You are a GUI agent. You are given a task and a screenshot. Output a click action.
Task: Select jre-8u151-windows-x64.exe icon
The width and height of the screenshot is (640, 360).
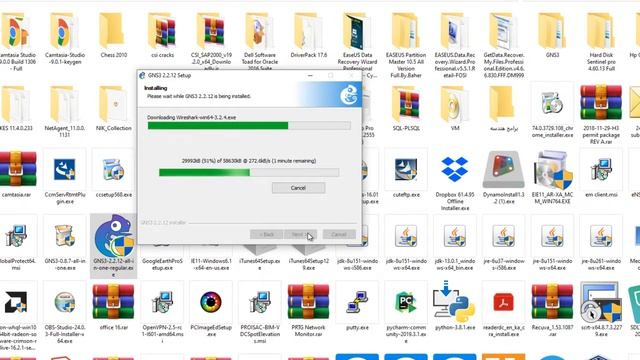(552, 236)
